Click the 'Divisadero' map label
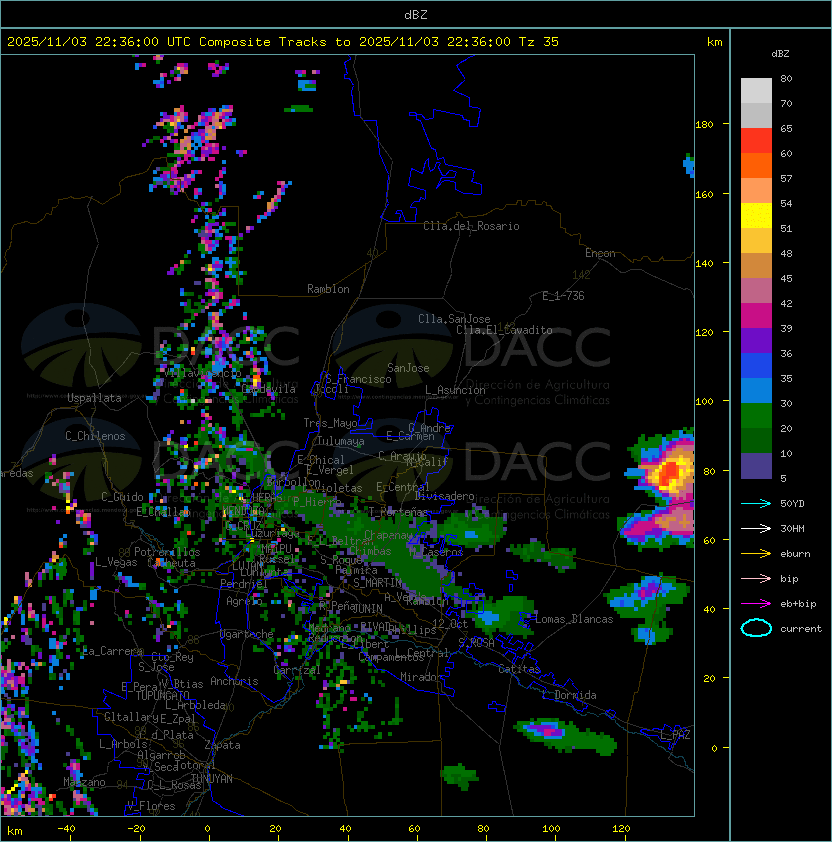 (x=444, y=496)
